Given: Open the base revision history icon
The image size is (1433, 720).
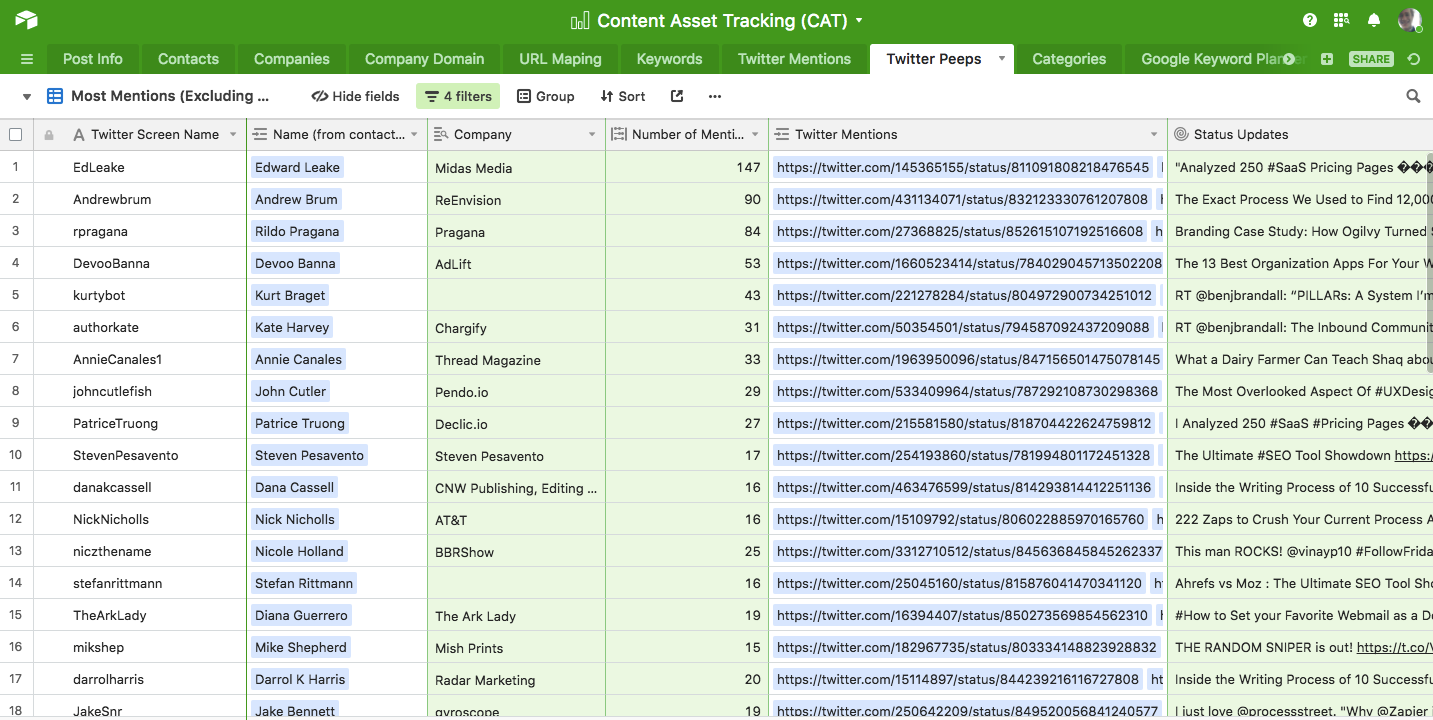Looking at the screenshot, I should tap(1414, 59).
